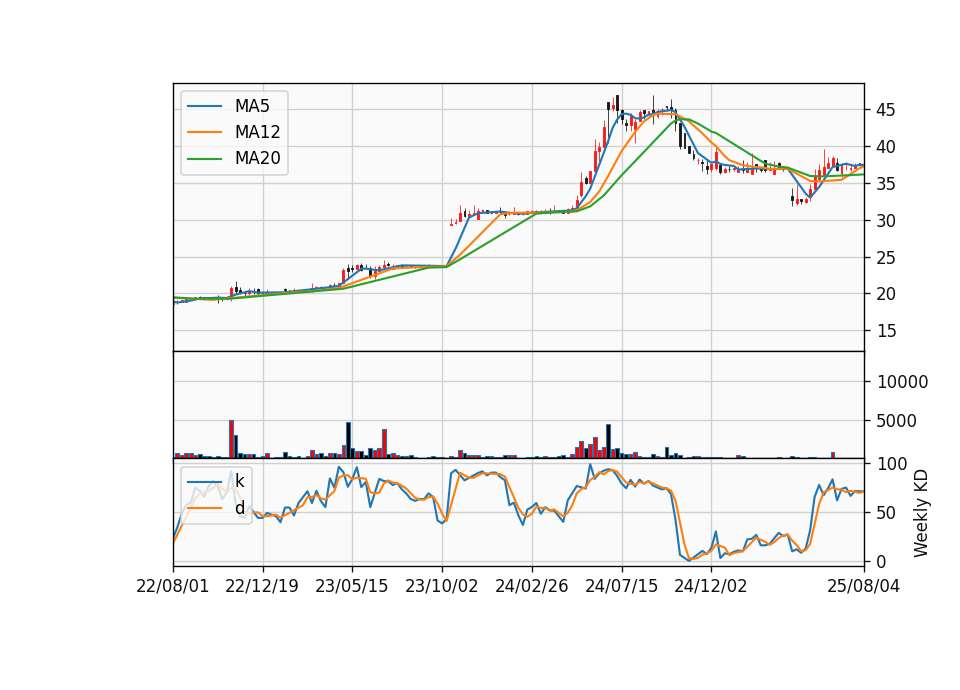Click the price axis value 25
Screen dimensions: 960x690
885,258
